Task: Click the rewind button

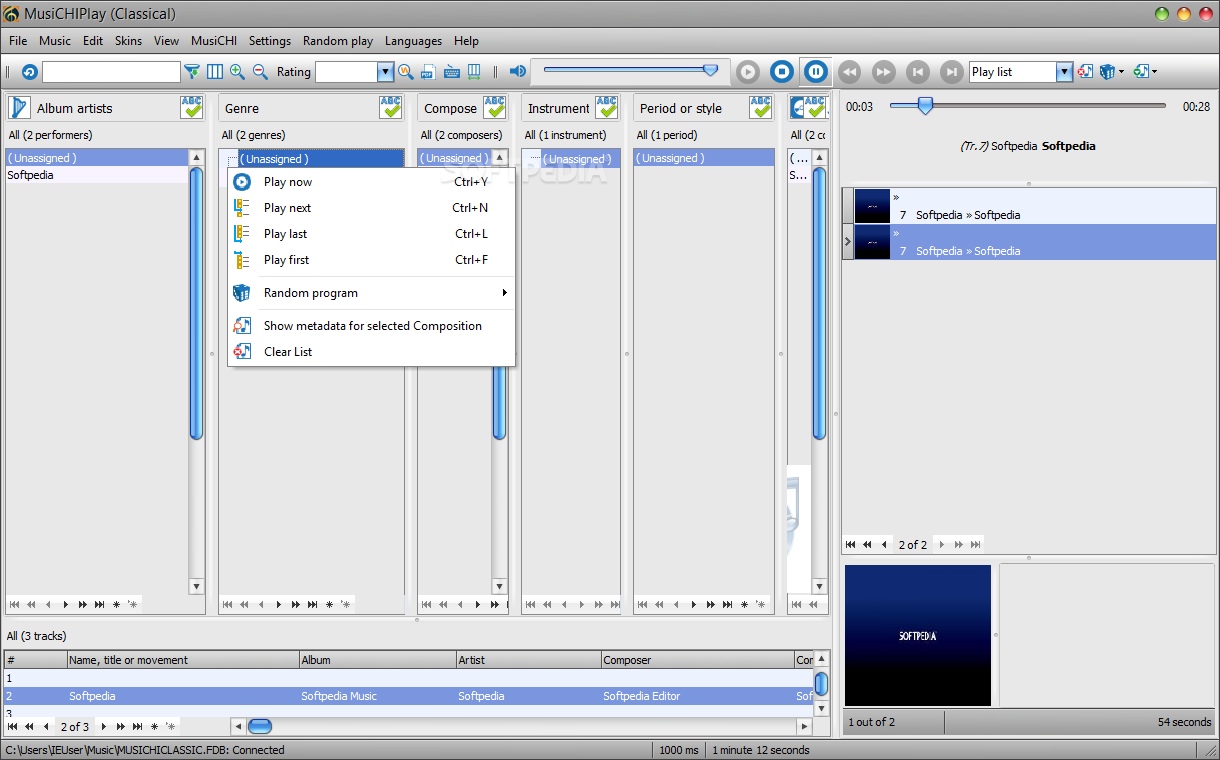Action: (x=849, y=72)
